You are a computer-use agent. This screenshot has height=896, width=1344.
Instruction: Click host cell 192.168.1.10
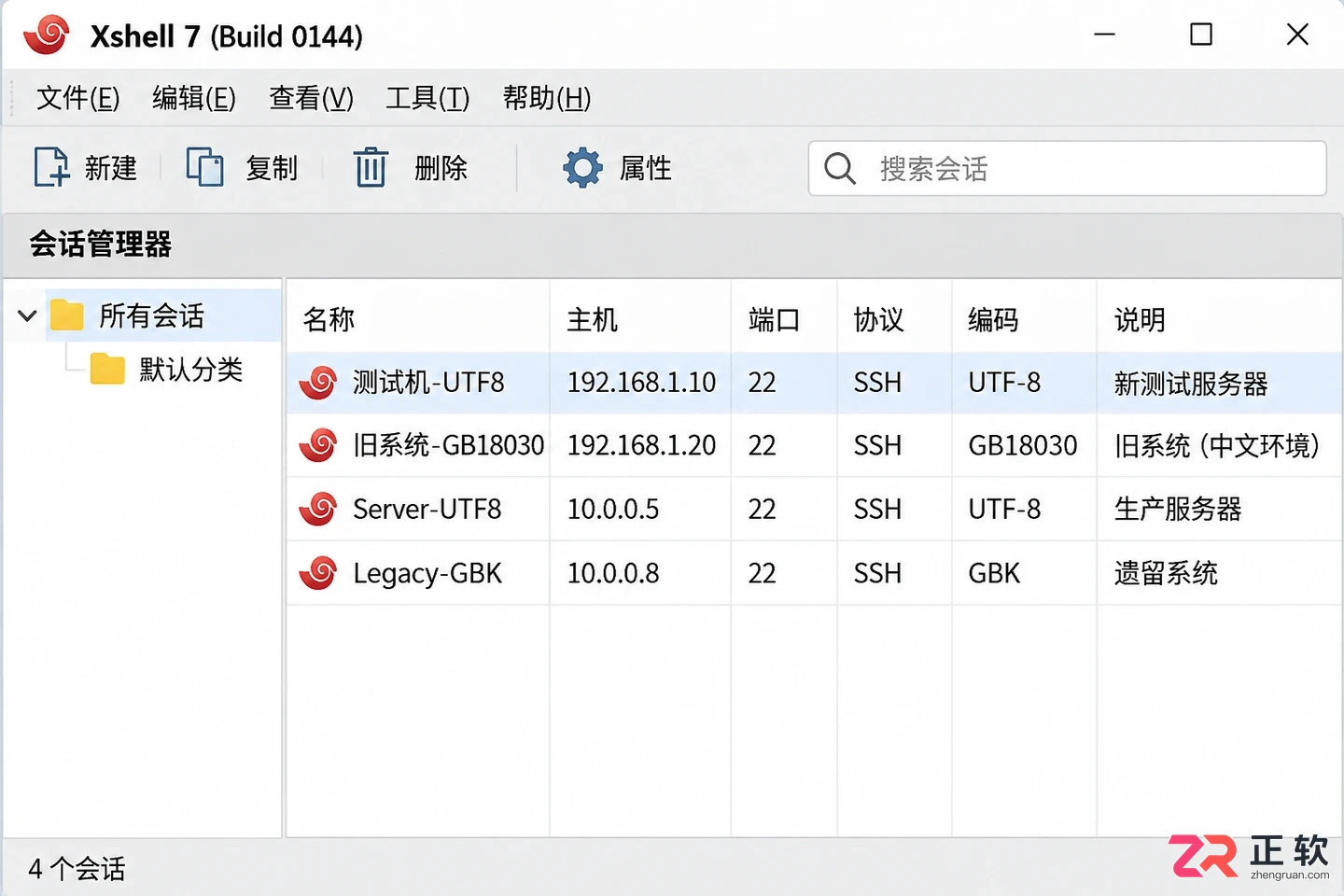642,383
